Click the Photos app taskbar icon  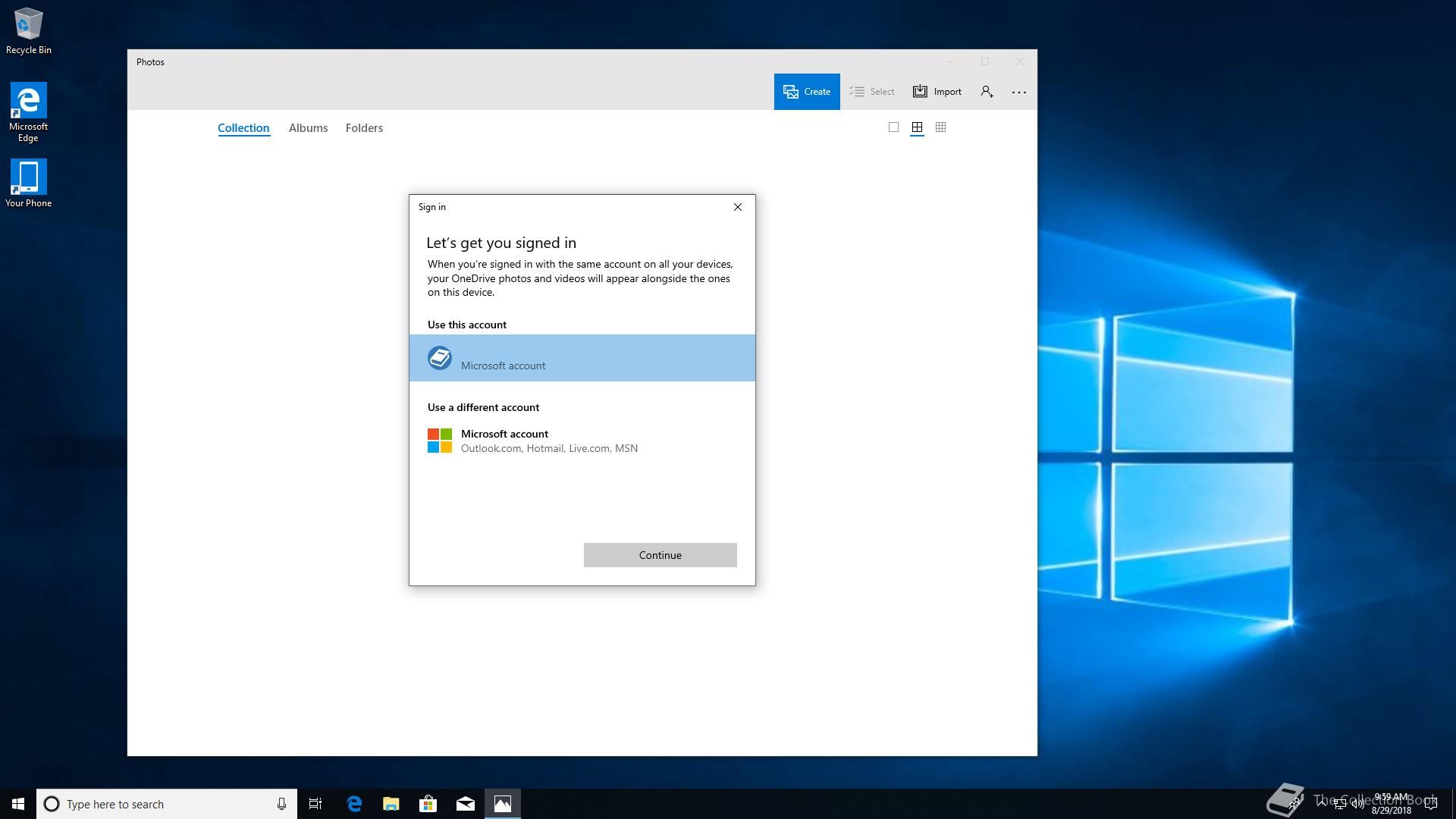point(503,804)
